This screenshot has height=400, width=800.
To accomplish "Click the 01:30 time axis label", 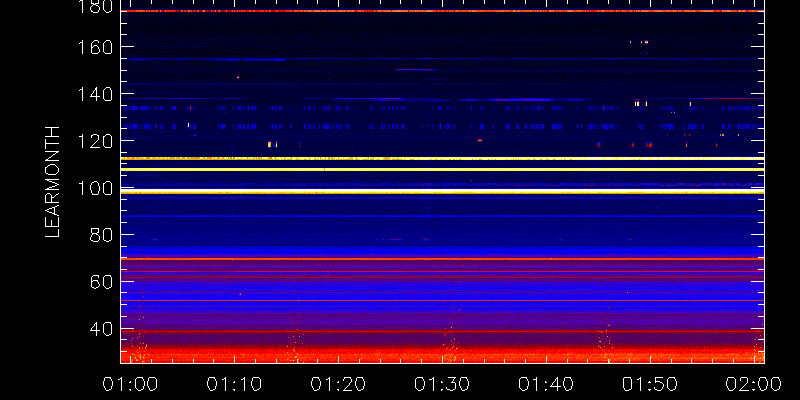I will click(442, 384).
